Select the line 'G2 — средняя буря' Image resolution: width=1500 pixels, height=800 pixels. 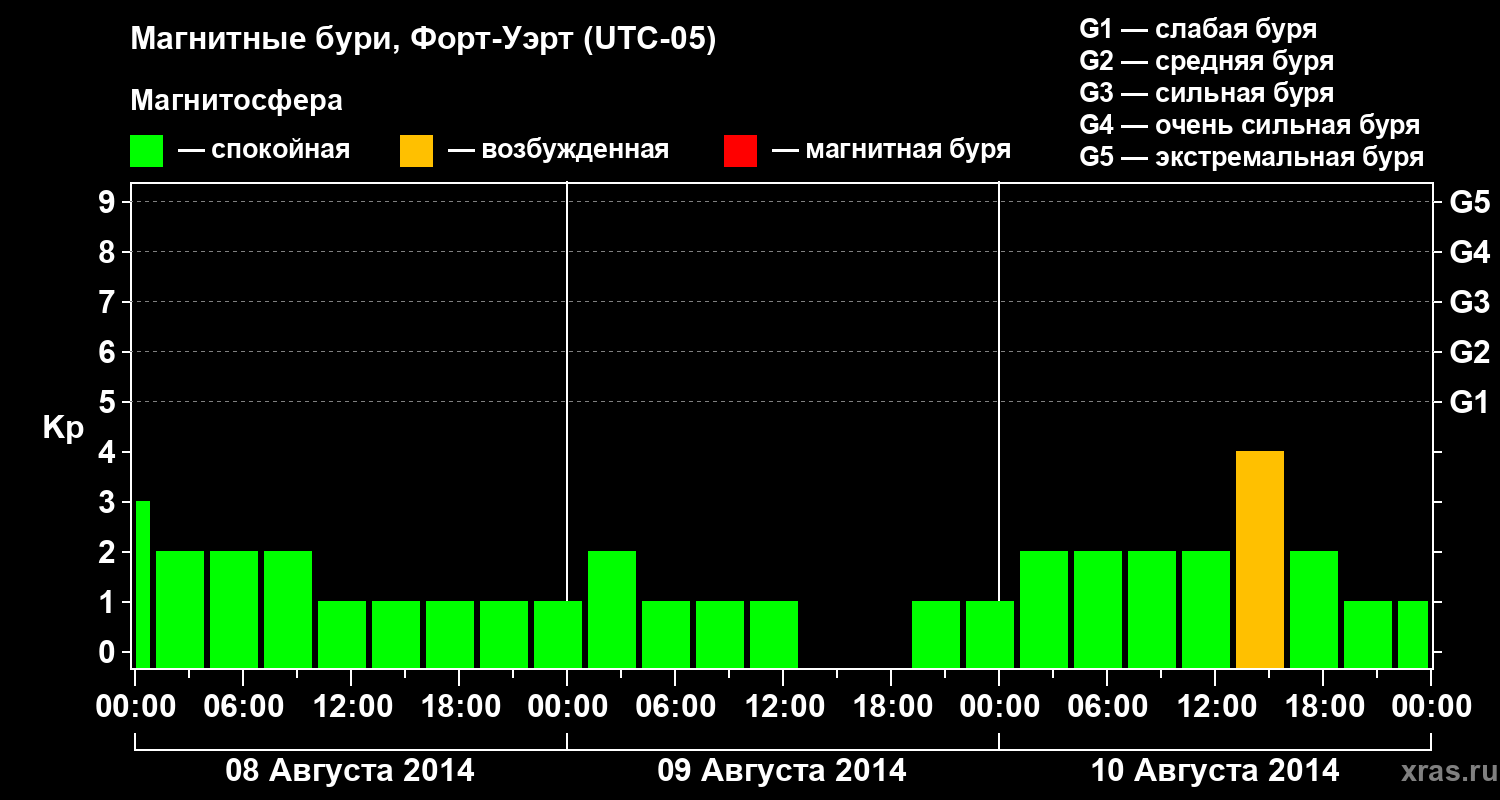[1207, 61]
